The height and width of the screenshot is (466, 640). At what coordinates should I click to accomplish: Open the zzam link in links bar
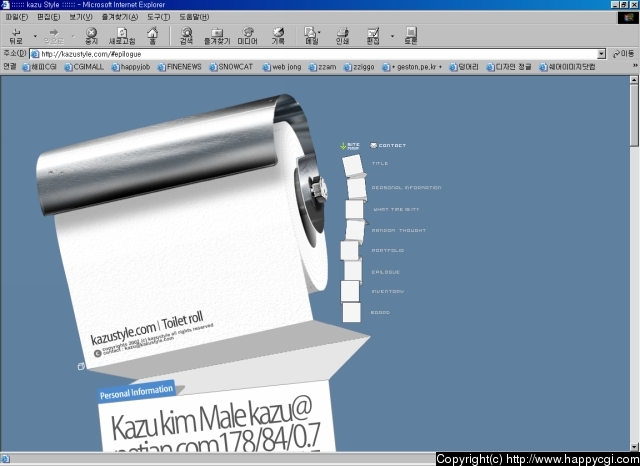click(x=322, y=67)
